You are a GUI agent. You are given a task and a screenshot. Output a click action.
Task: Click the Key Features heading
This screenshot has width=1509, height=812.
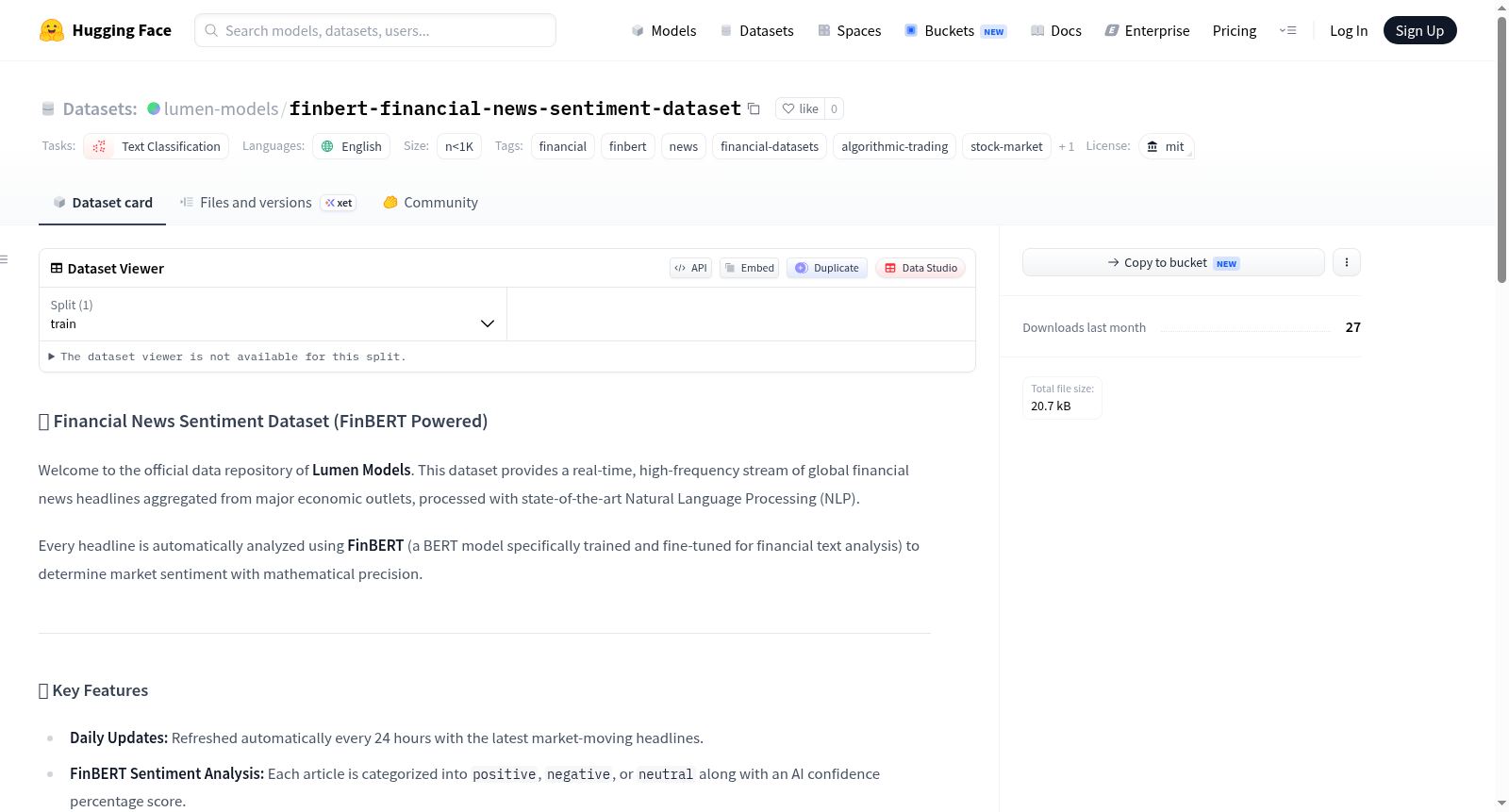(93, 690)
